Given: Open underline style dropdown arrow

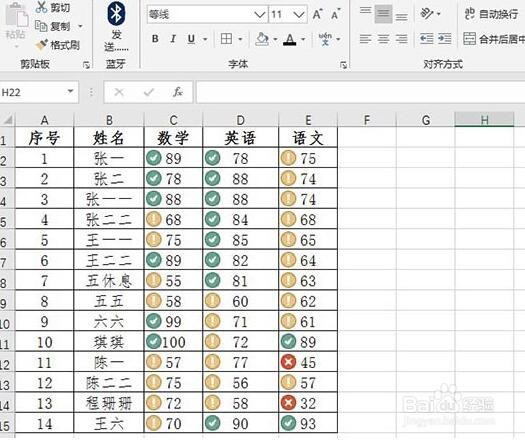Looking at the screenshot, I should click(205, 40).
